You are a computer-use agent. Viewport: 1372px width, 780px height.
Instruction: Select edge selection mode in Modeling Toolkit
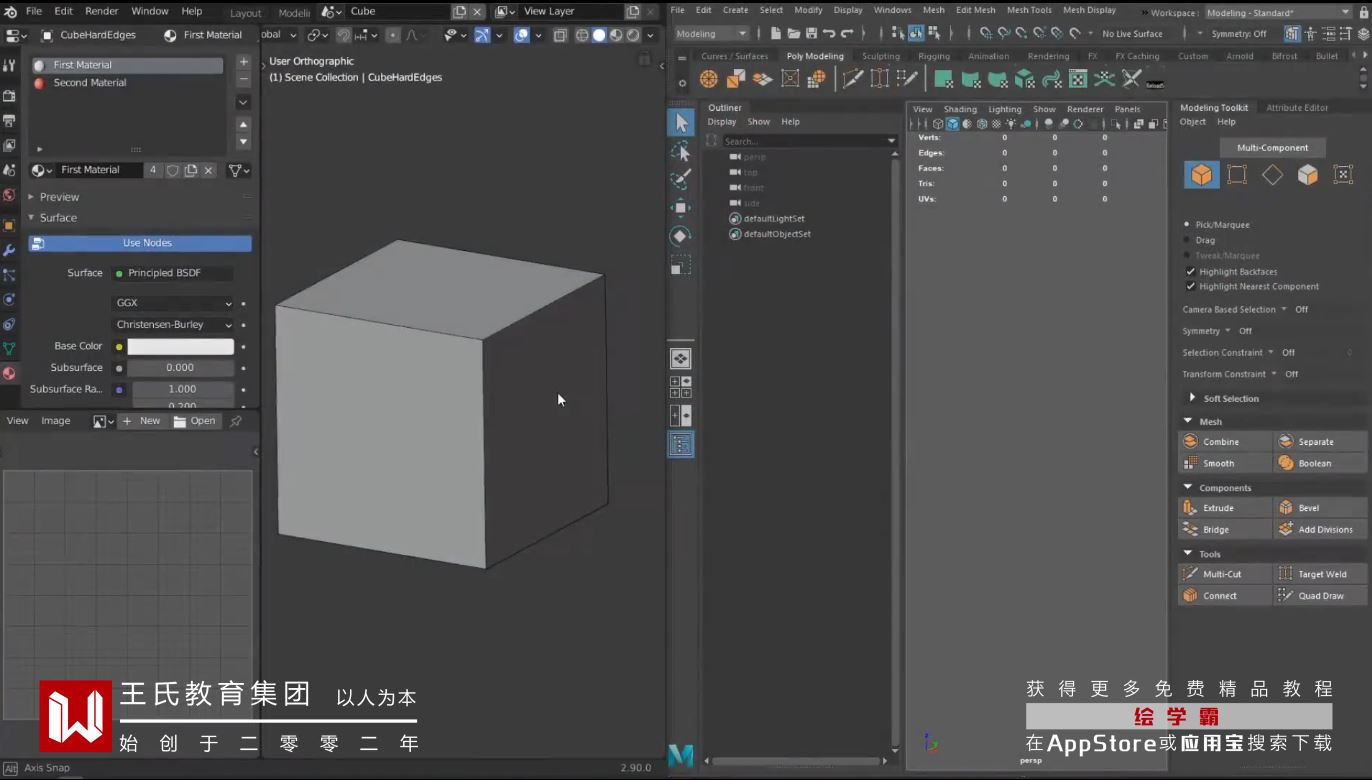[1272, 175]
